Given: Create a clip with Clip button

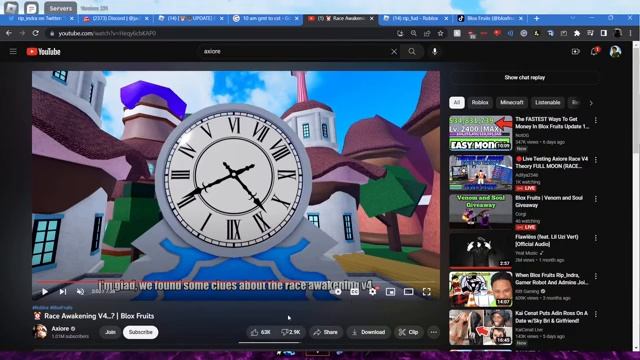Looking at the screenshot, I should (x=409, y=332).
